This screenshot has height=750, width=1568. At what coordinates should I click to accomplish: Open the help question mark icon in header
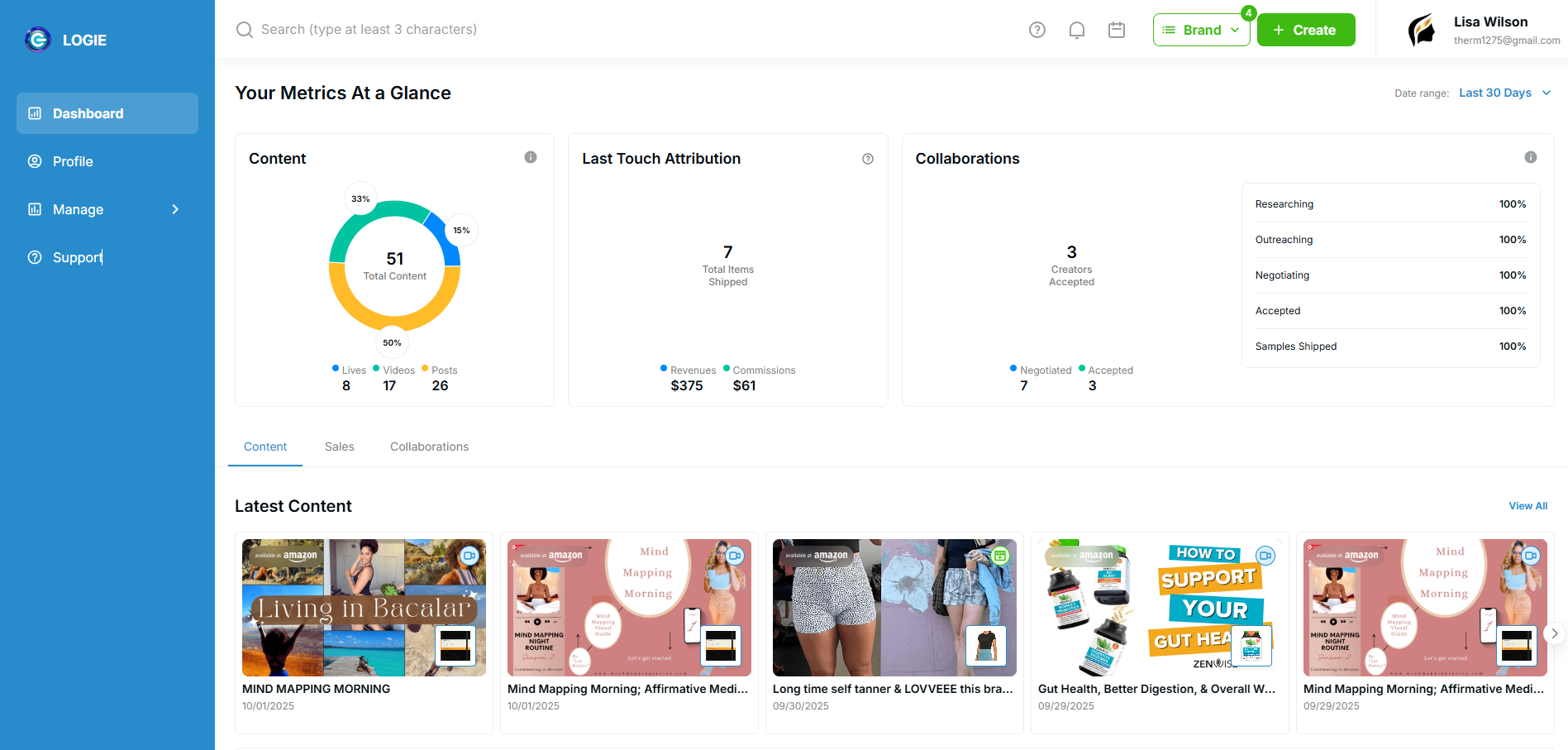point(1037,30)
